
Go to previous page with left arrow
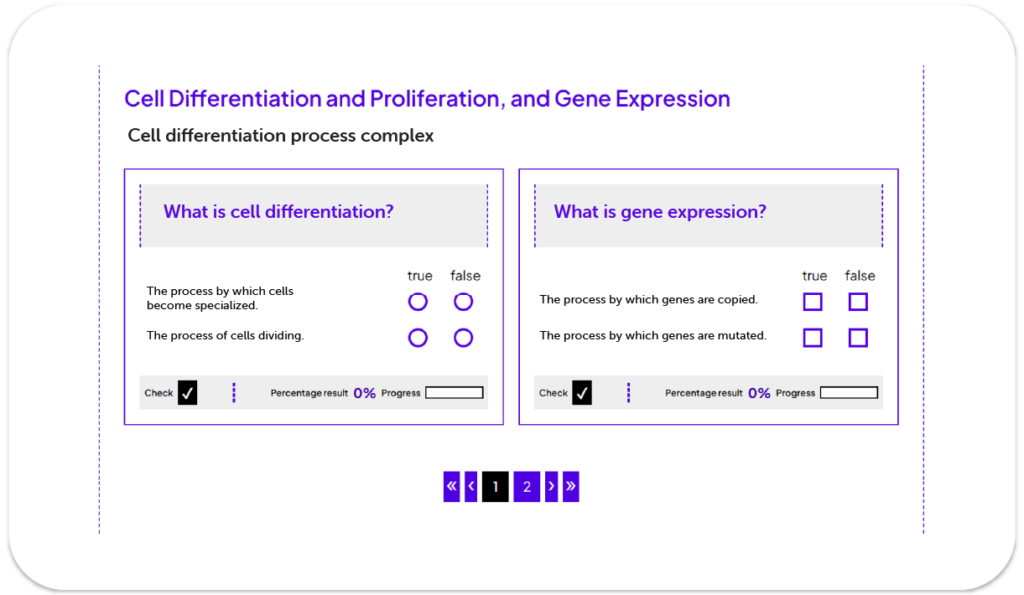coord(471,487)
